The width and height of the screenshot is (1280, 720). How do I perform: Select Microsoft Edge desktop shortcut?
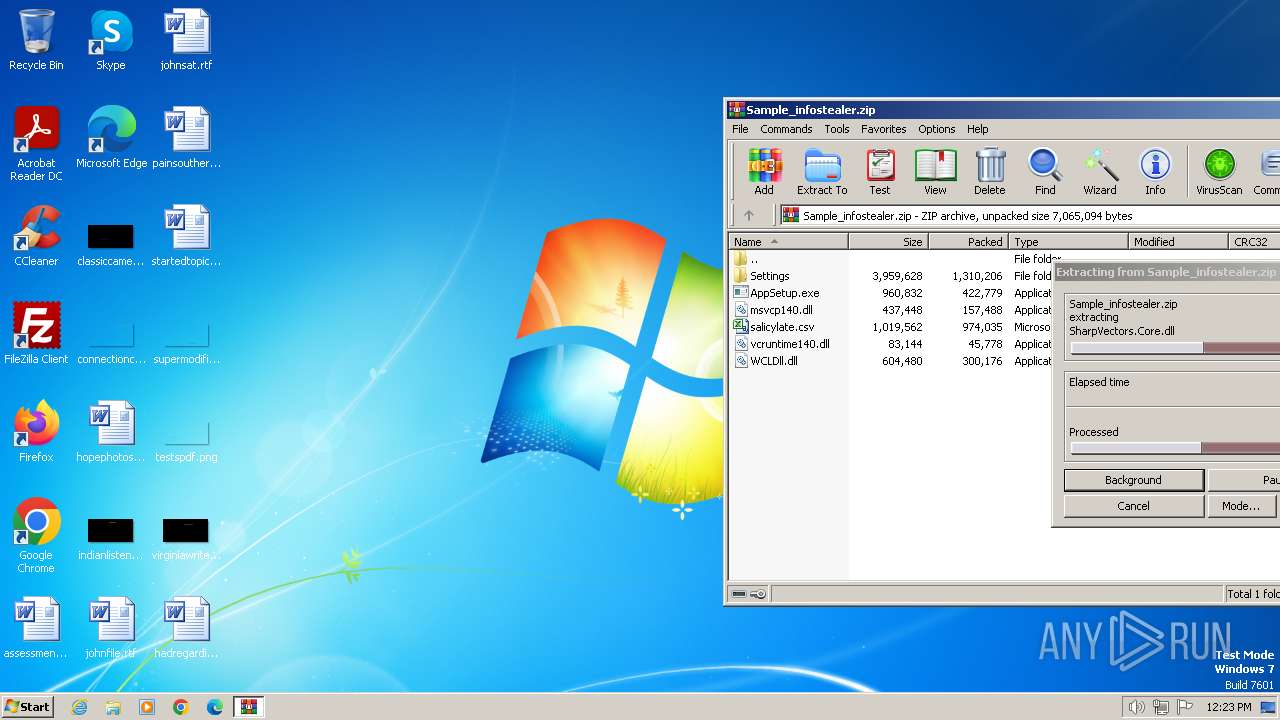(111, 139)
